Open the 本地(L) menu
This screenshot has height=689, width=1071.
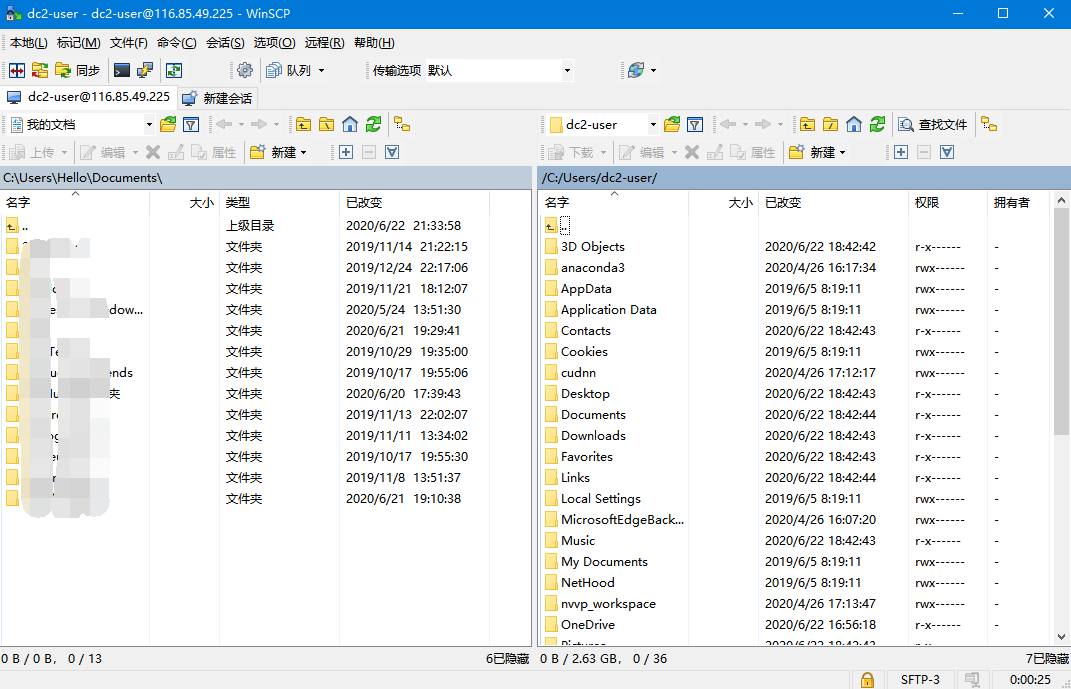point(29,43)
